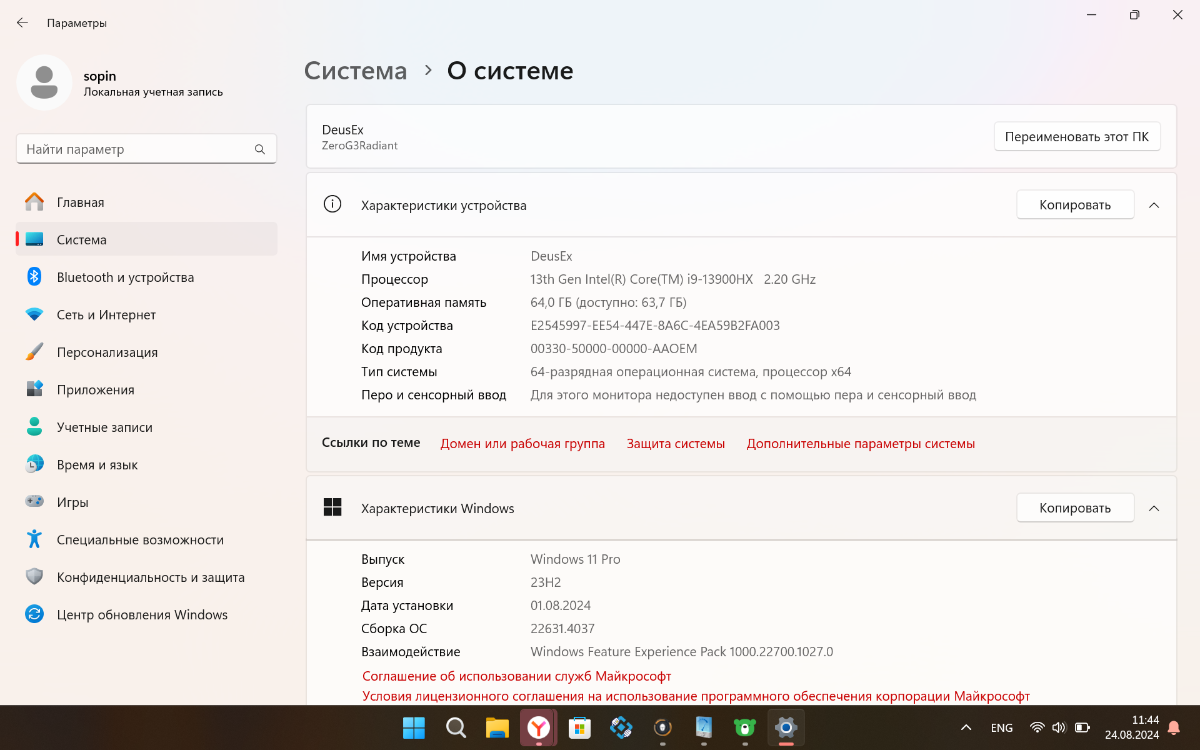Image resolution: width=1200 pixels, height=750 pixels.
Task: Select Приложения in the sidebar
Action: click(x=95, y=390)
